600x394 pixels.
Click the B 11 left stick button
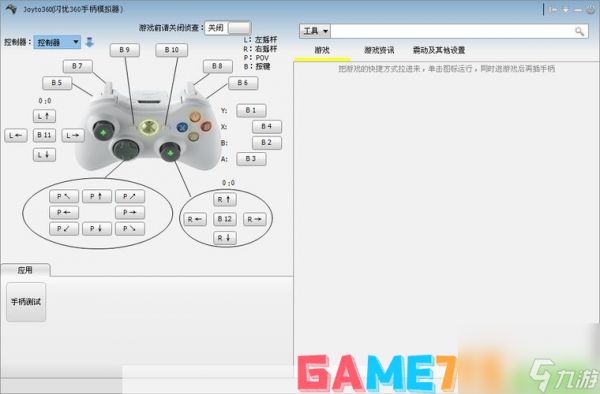click(44, 135)
